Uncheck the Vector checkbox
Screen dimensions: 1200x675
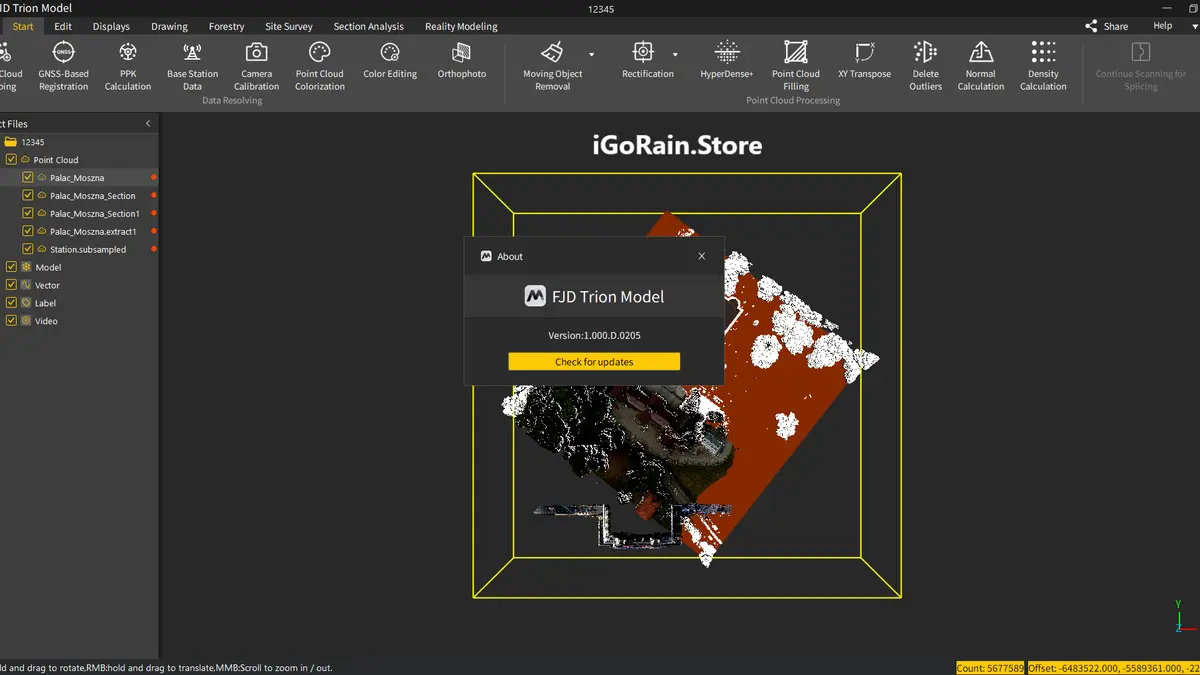11,285
